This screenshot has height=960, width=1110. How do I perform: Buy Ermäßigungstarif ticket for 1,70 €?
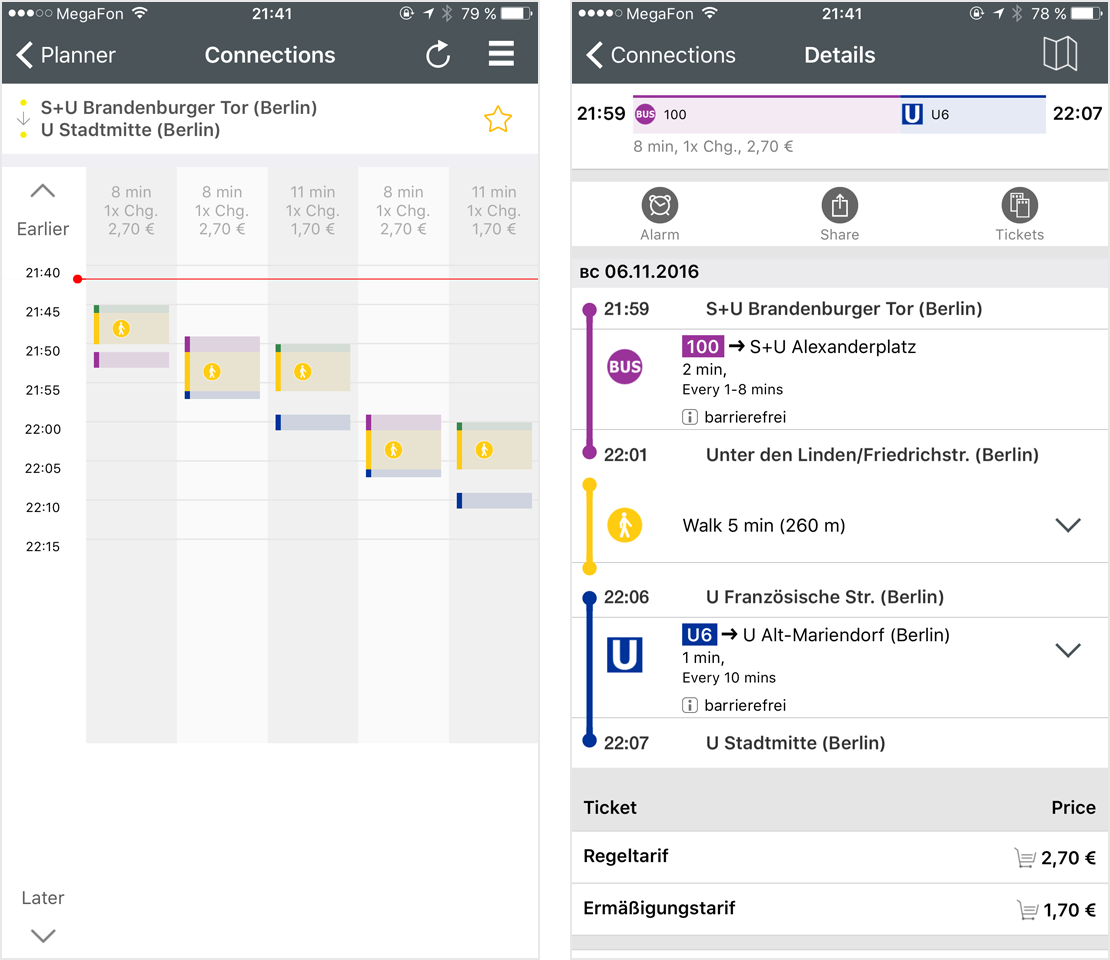(x=840, y=909)
